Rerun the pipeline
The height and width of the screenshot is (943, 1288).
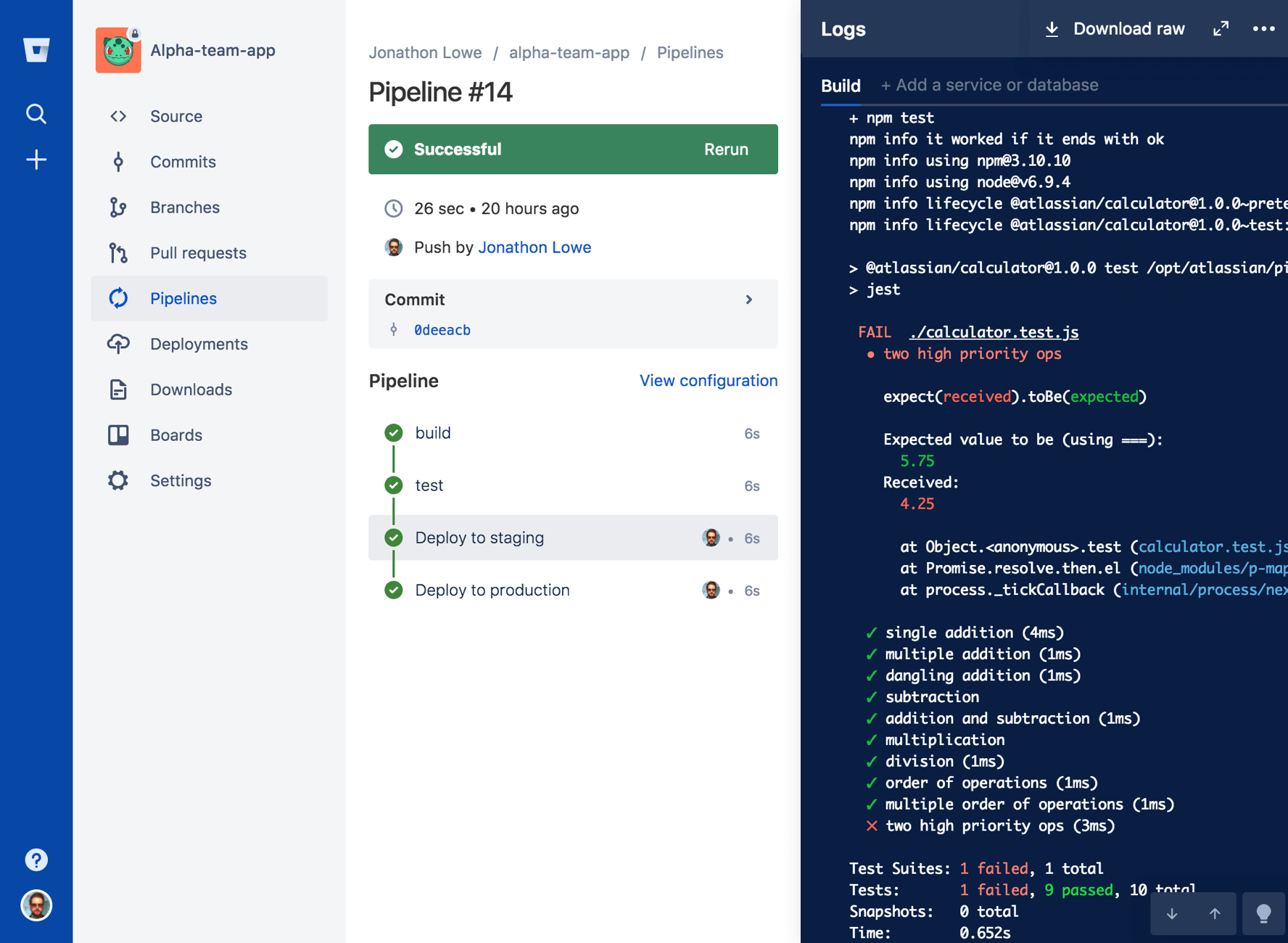pyautogui.click(x=726, y=149)
